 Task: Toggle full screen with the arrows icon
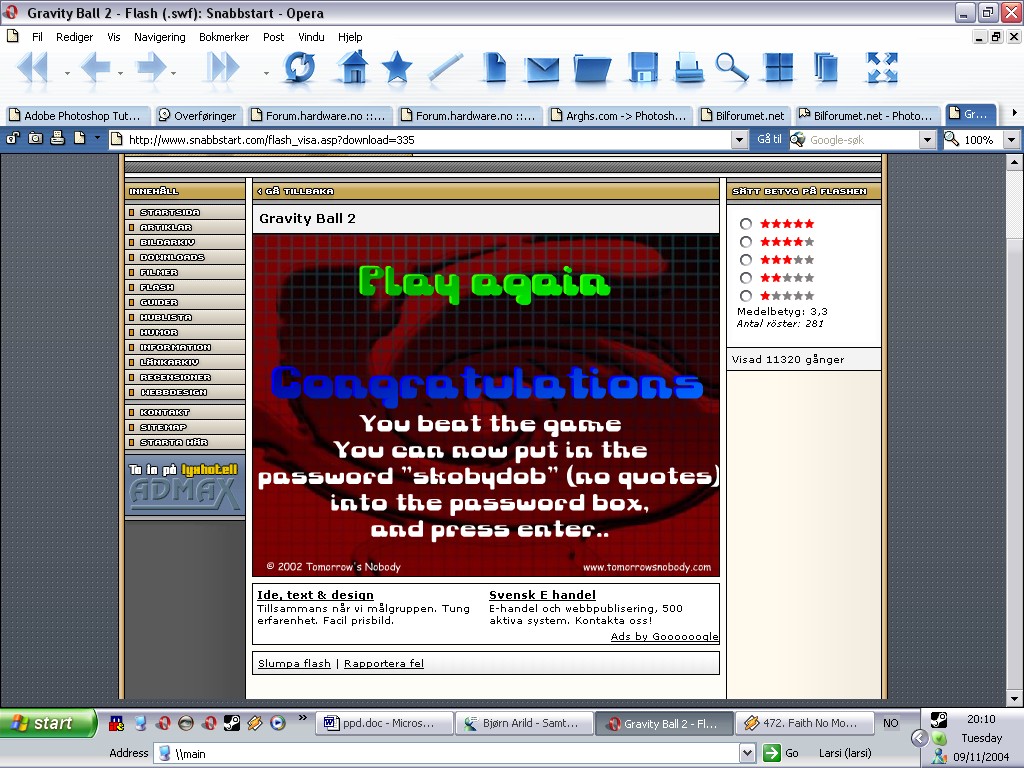coord(882,68)
